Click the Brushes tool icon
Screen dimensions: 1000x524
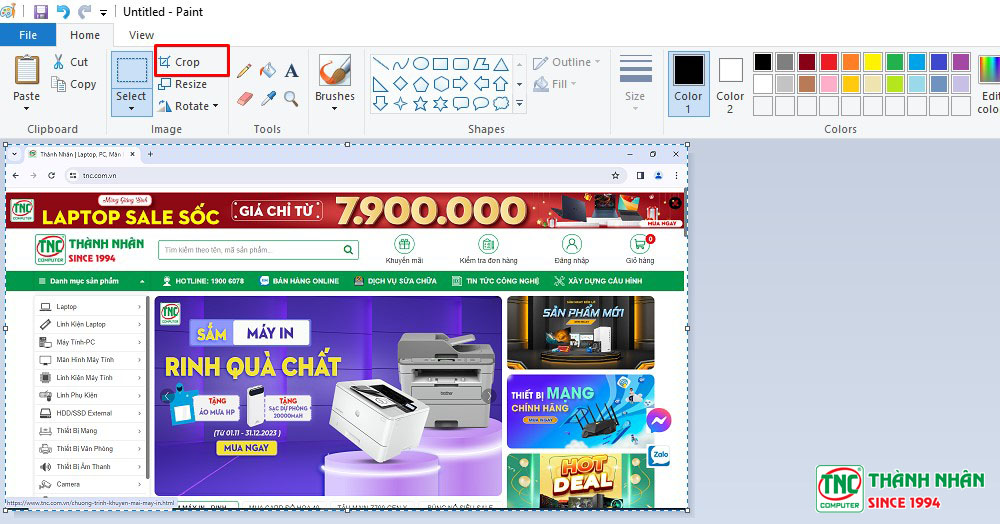point(335,69)
